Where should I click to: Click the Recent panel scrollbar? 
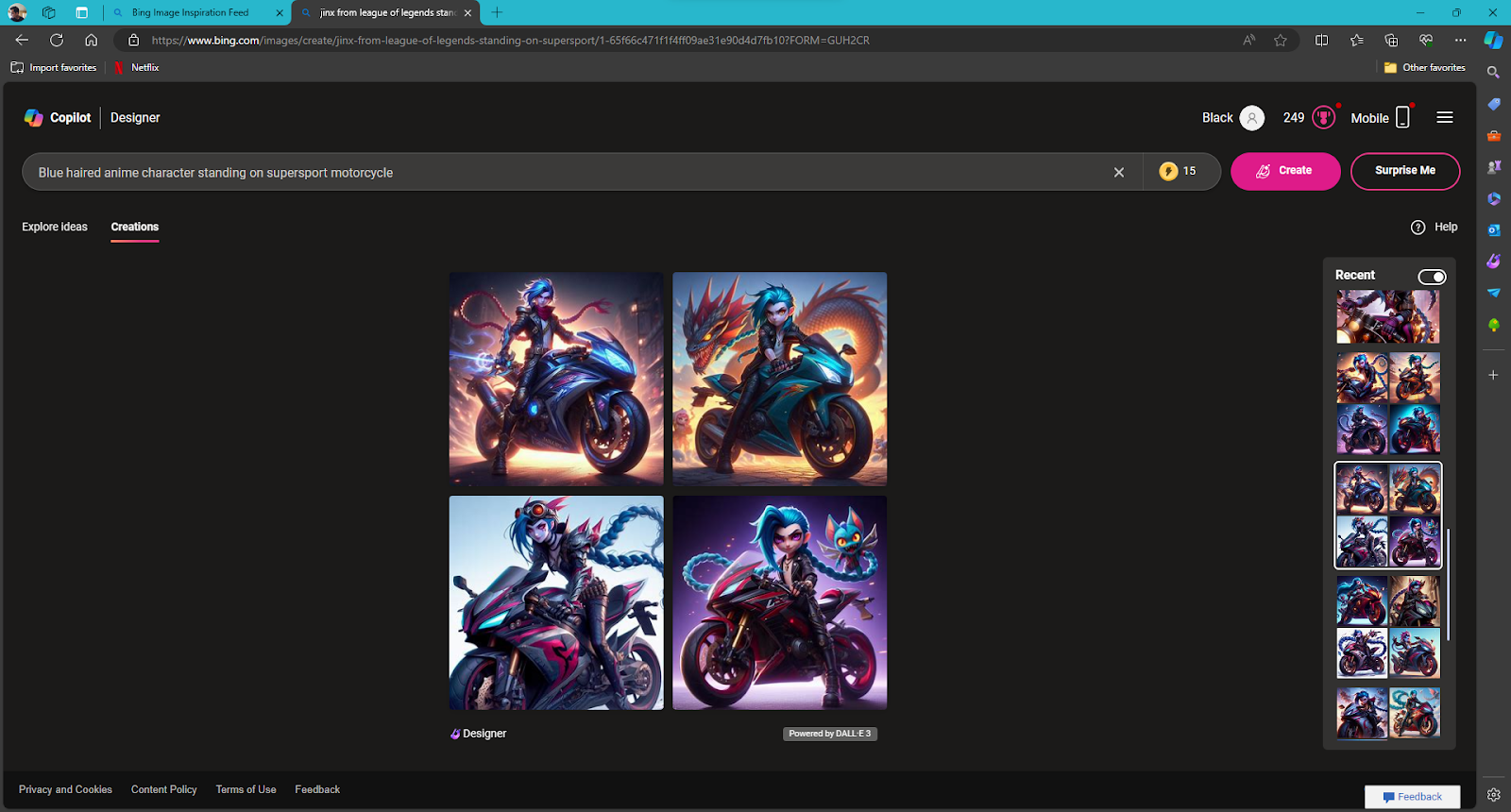(1448, 585)
